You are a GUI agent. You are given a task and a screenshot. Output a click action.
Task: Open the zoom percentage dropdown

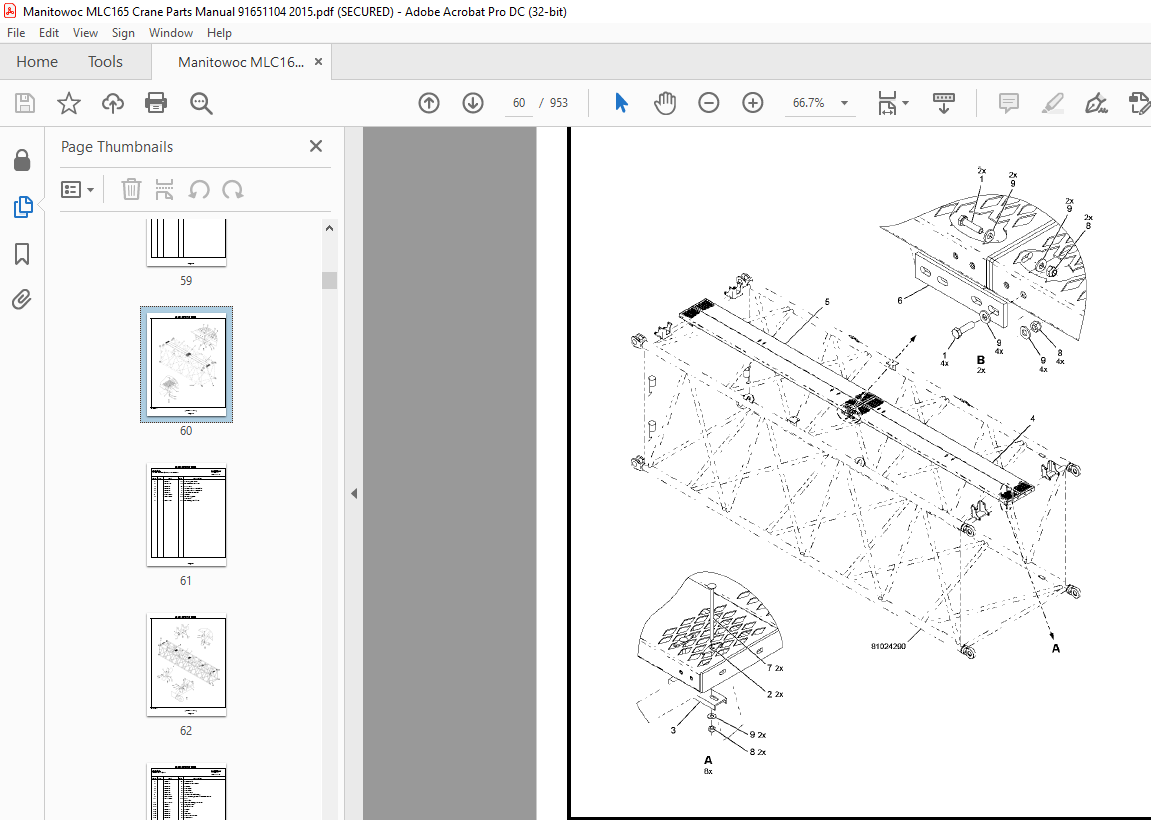[x=844, y=103]
